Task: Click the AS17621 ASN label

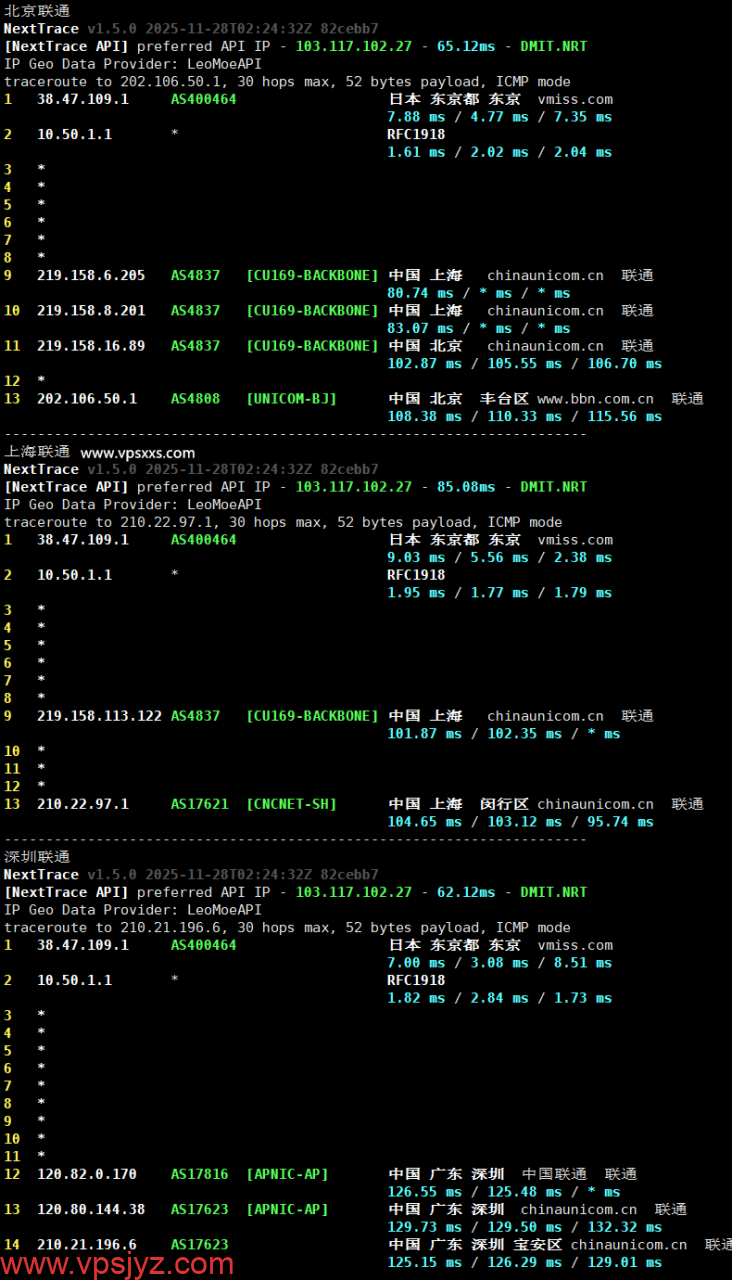Action: (199, 804)
